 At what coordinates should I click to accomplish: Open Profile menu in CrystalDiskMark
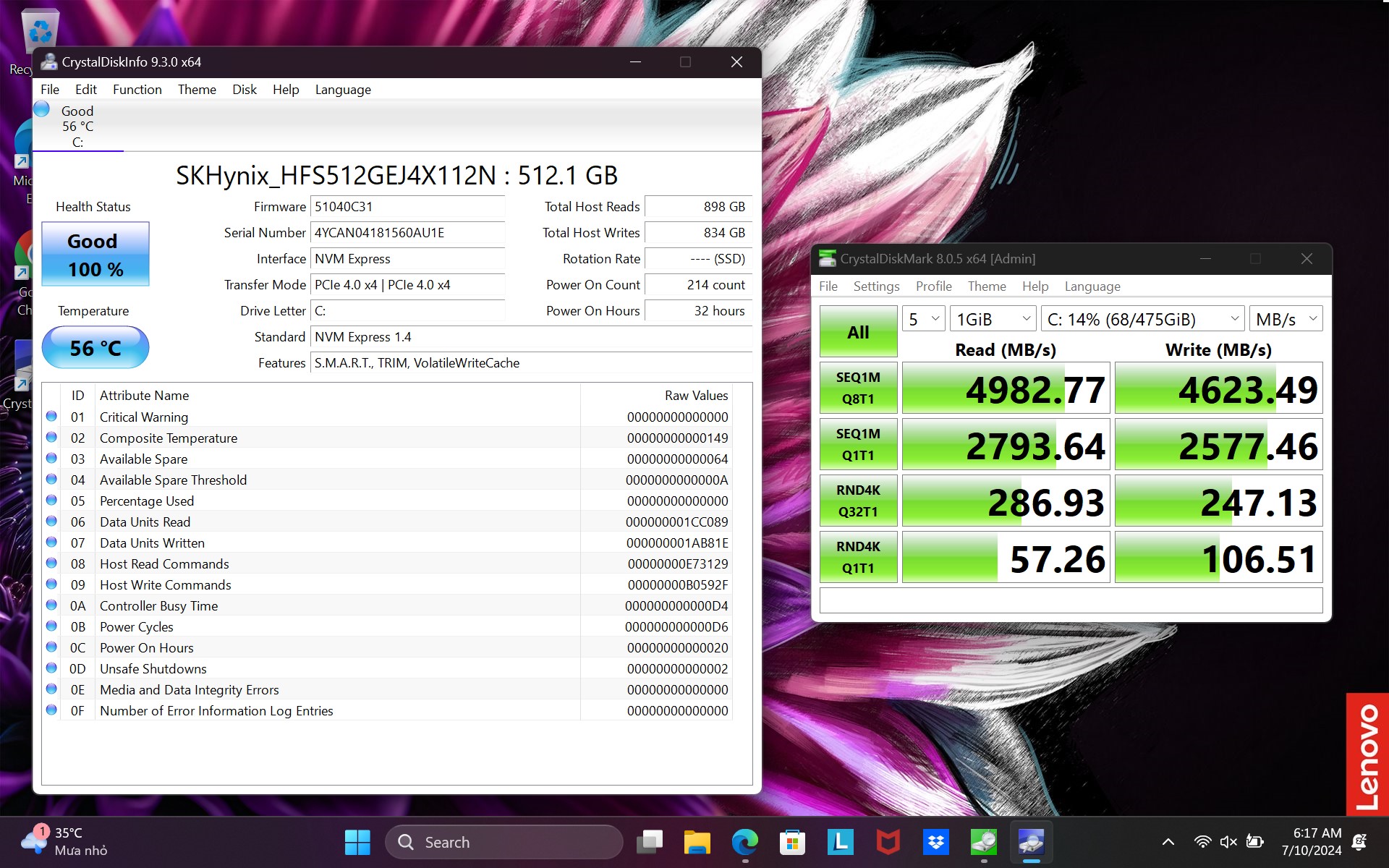click(x=933, y=286)
